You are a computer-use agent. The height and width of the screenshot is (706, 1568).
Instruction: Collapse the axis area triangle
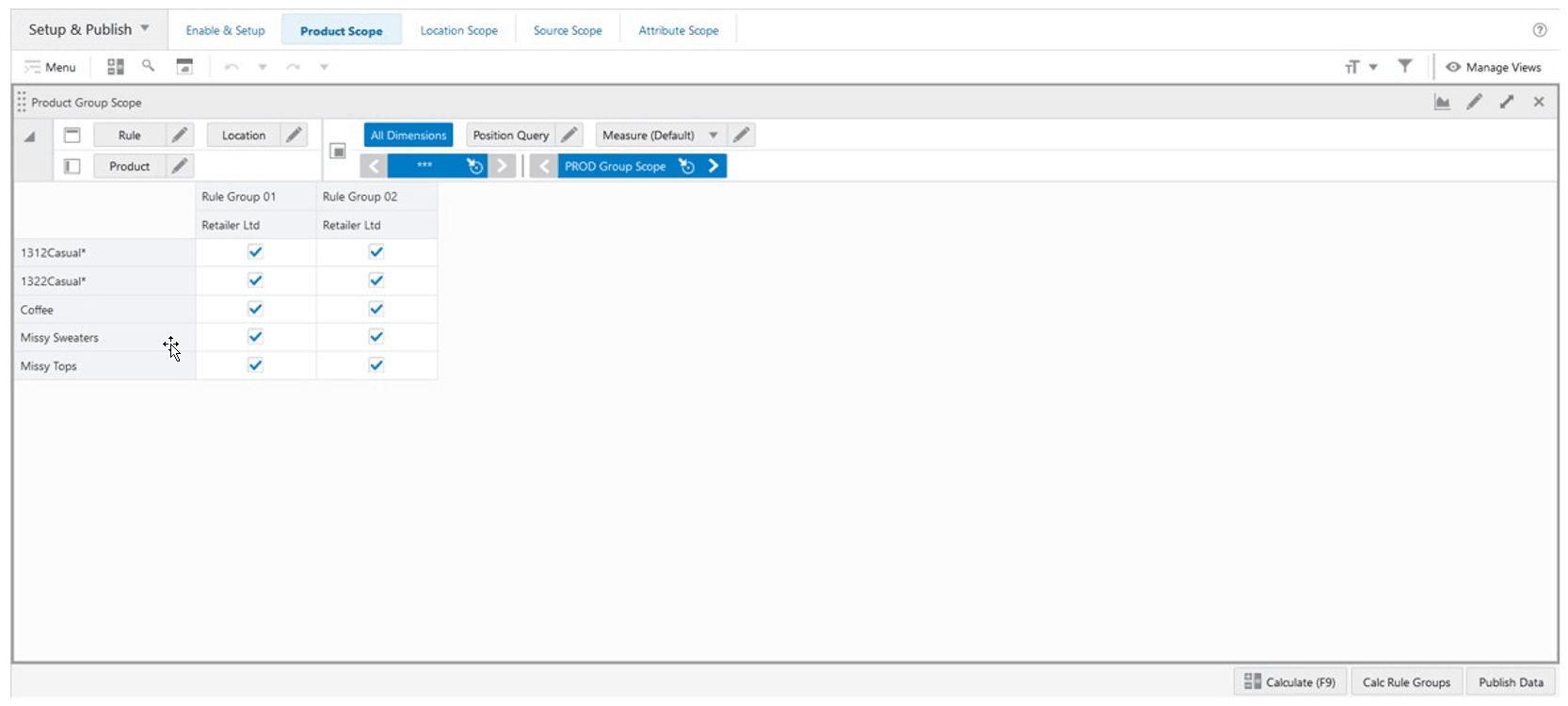pos(29,136)
